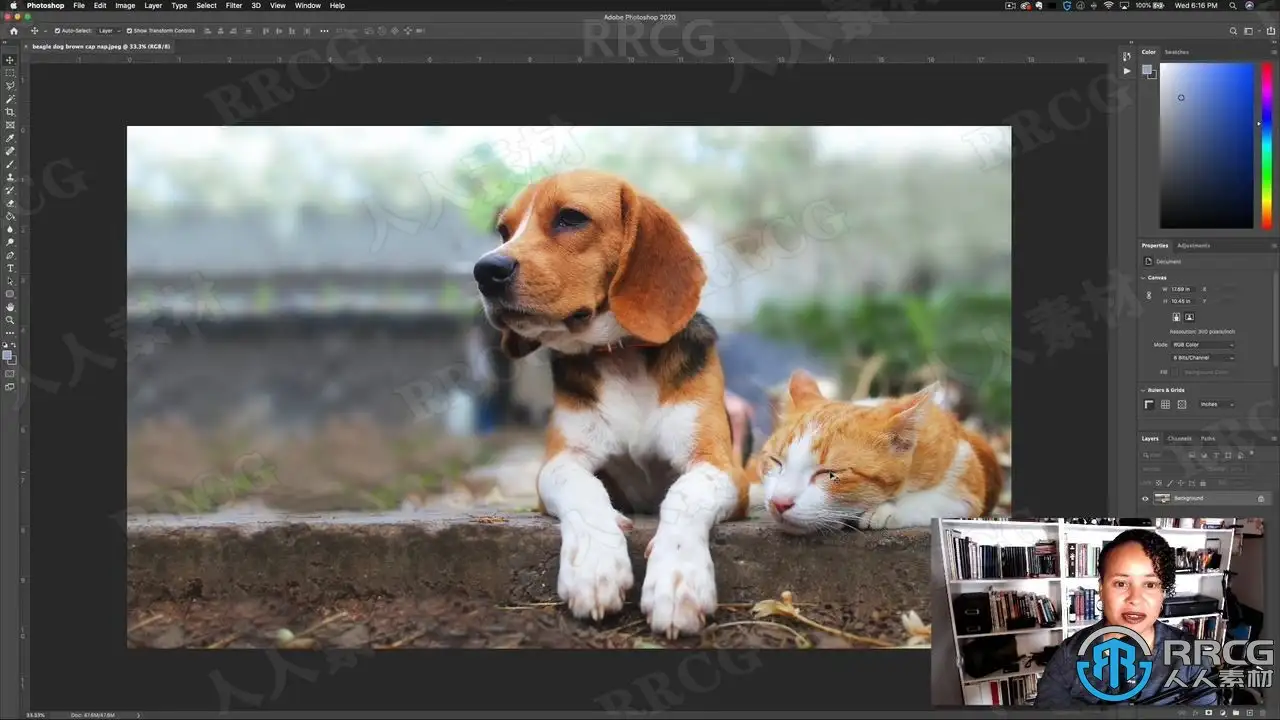The image size is (1280, 720).
Task: Select the History Brush tool
Action: click(x=10, y=190)
